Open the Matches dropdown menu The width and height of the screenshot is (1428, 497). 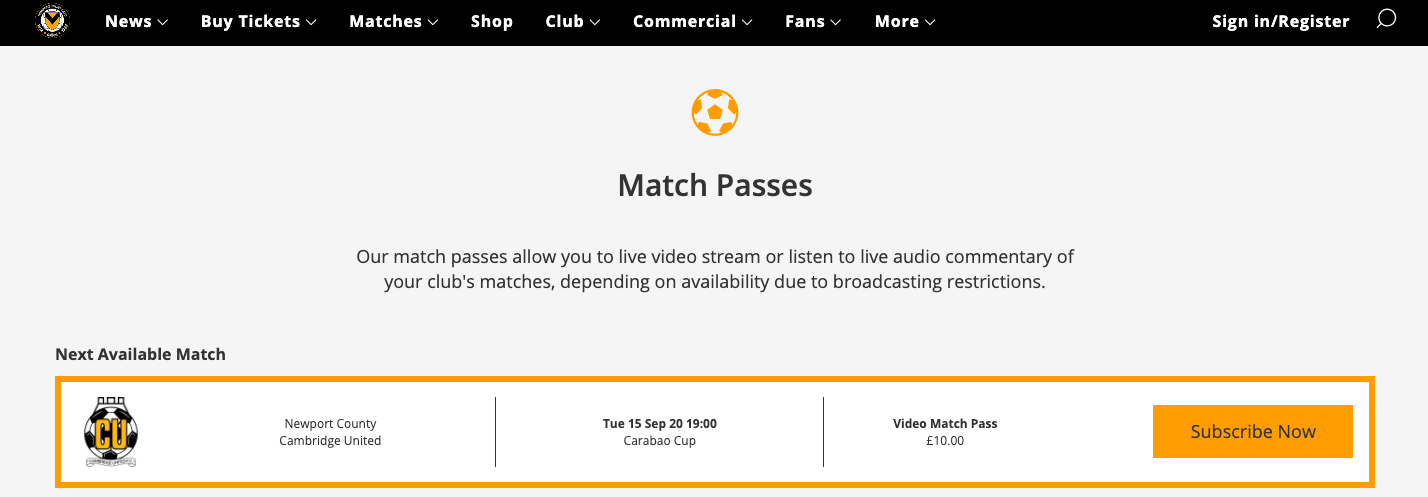click(x=393, y=22)
